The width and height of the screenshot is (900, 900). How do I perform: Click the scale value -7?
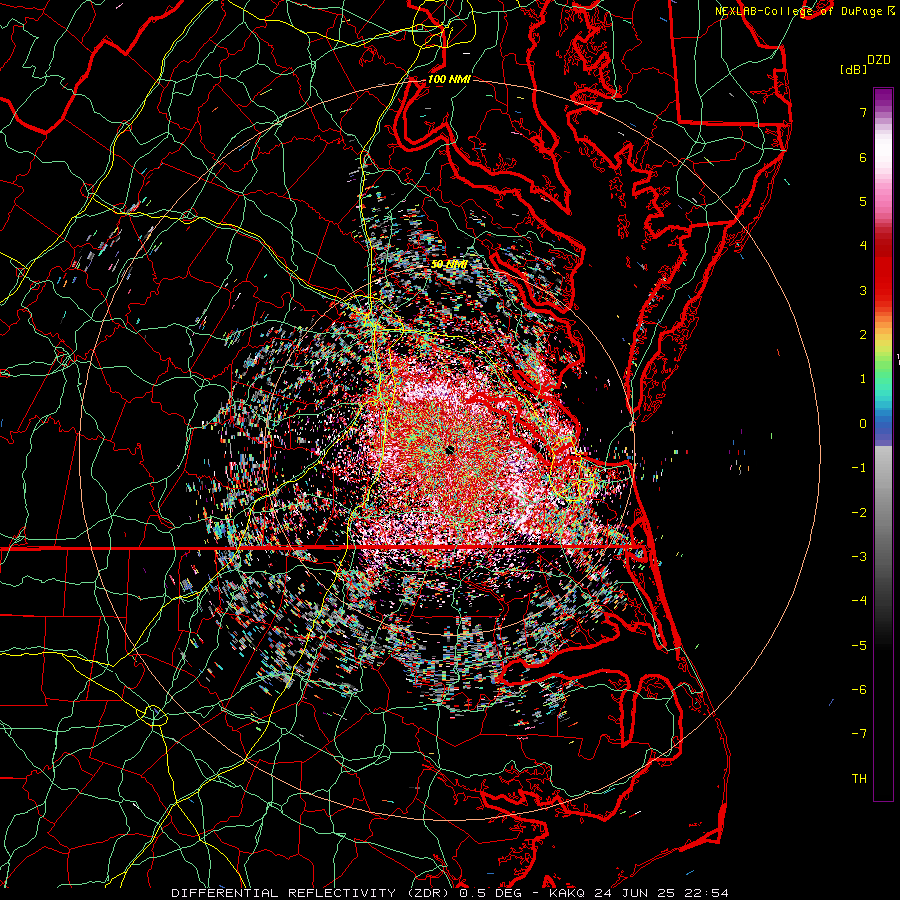click(859, 734)
